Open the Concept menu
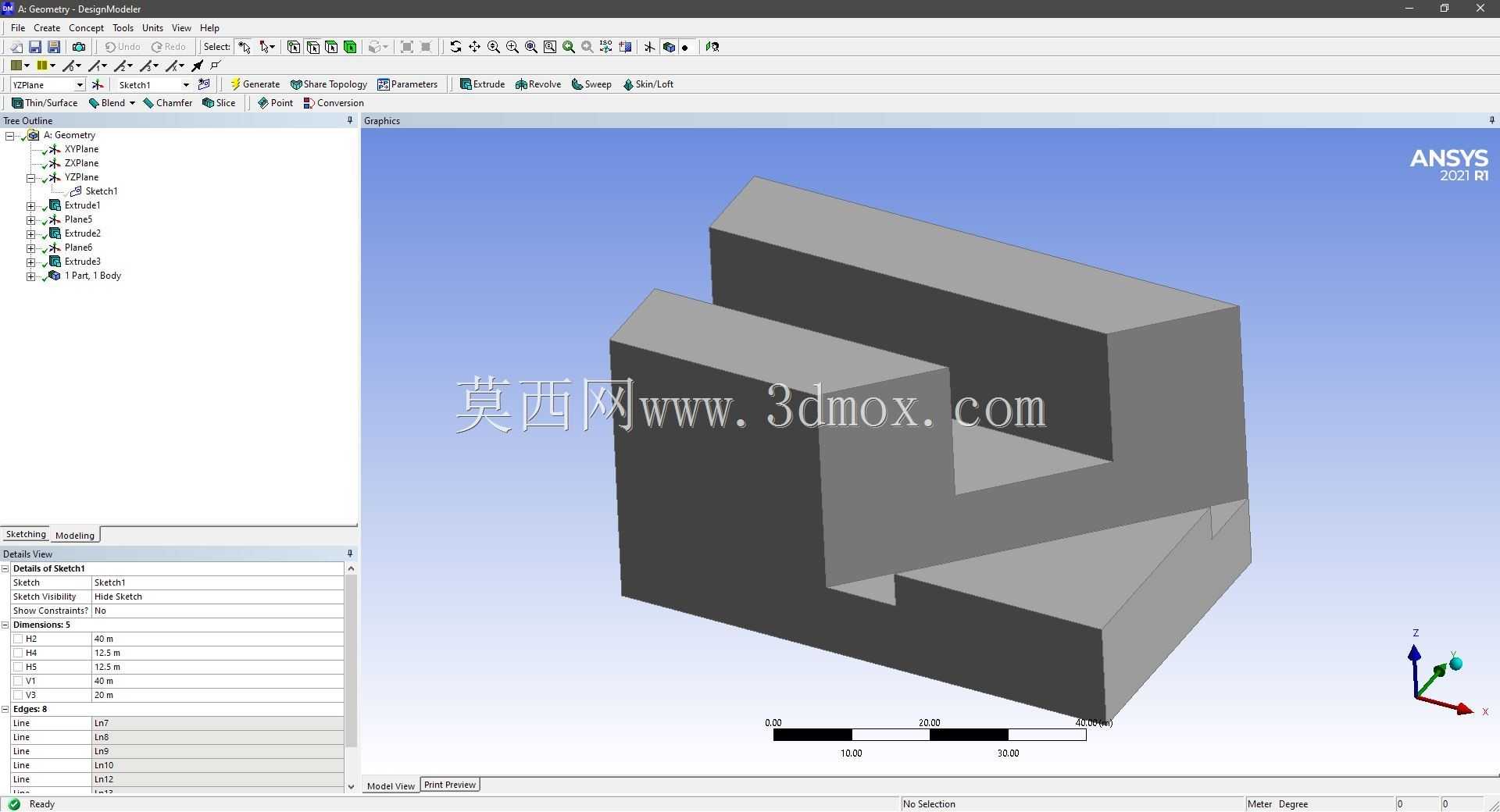The image size is (1500, 812). click(86, 27)
